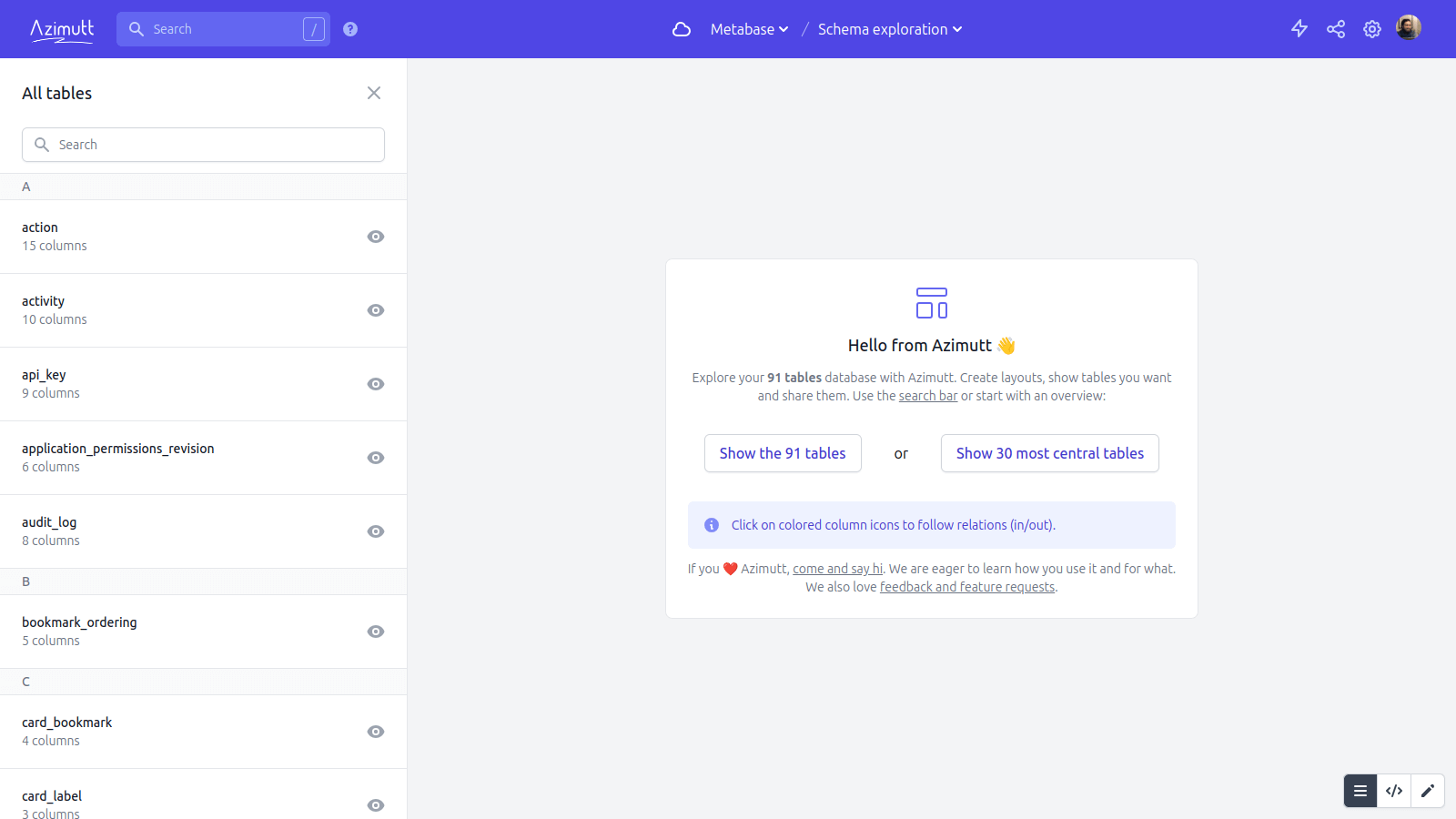This screenshot has width=1456, height=819.
Task: Toggle visibility of bookmark_ordering table
Action: (x=376, y=632)
